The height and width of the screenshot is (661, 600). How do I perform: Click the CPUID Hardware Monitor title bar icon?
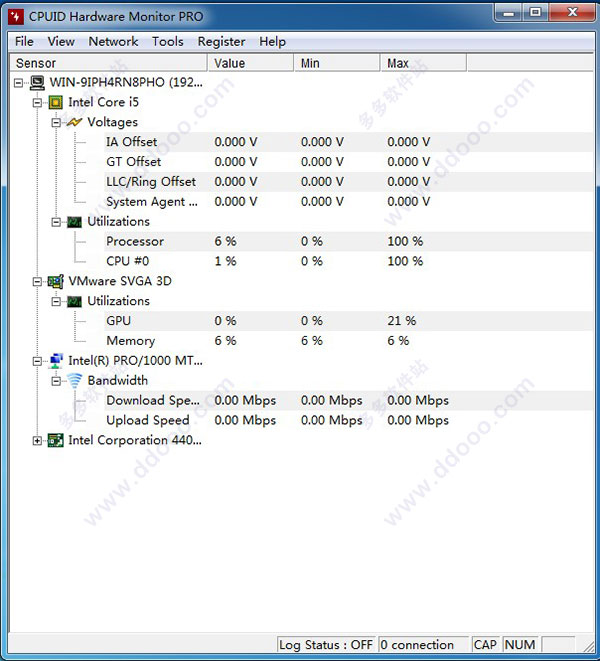click(x=16, y=17)
